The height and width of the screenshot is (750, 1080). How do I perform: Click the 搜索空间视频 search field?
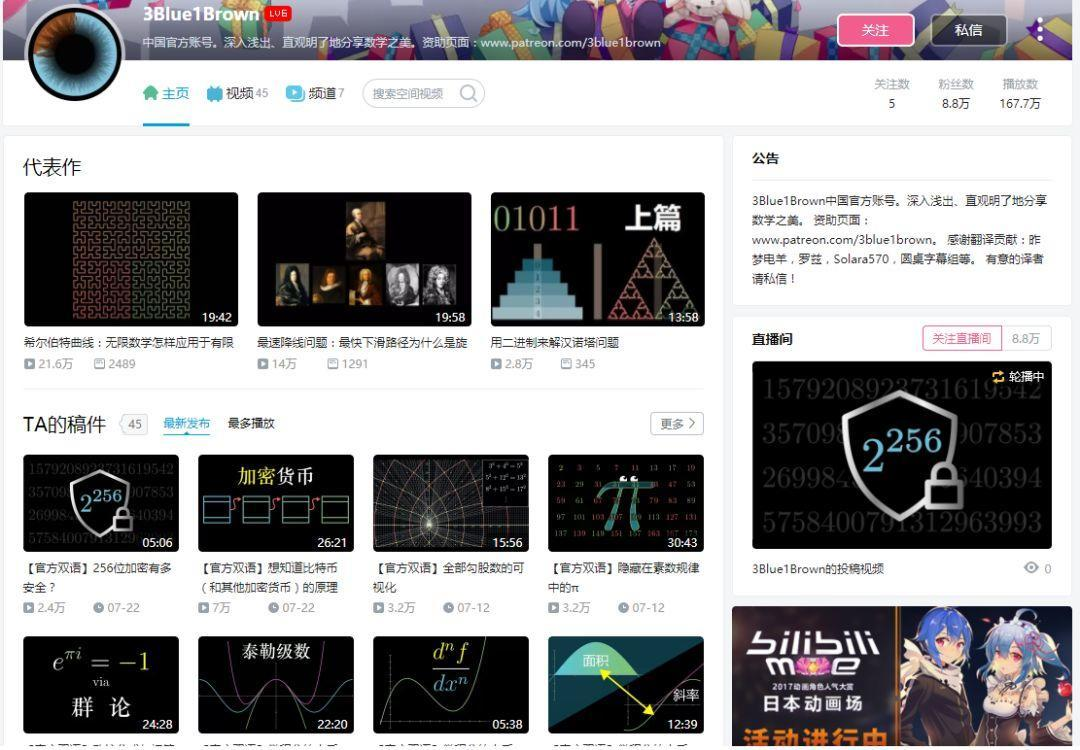pos(423,94)
